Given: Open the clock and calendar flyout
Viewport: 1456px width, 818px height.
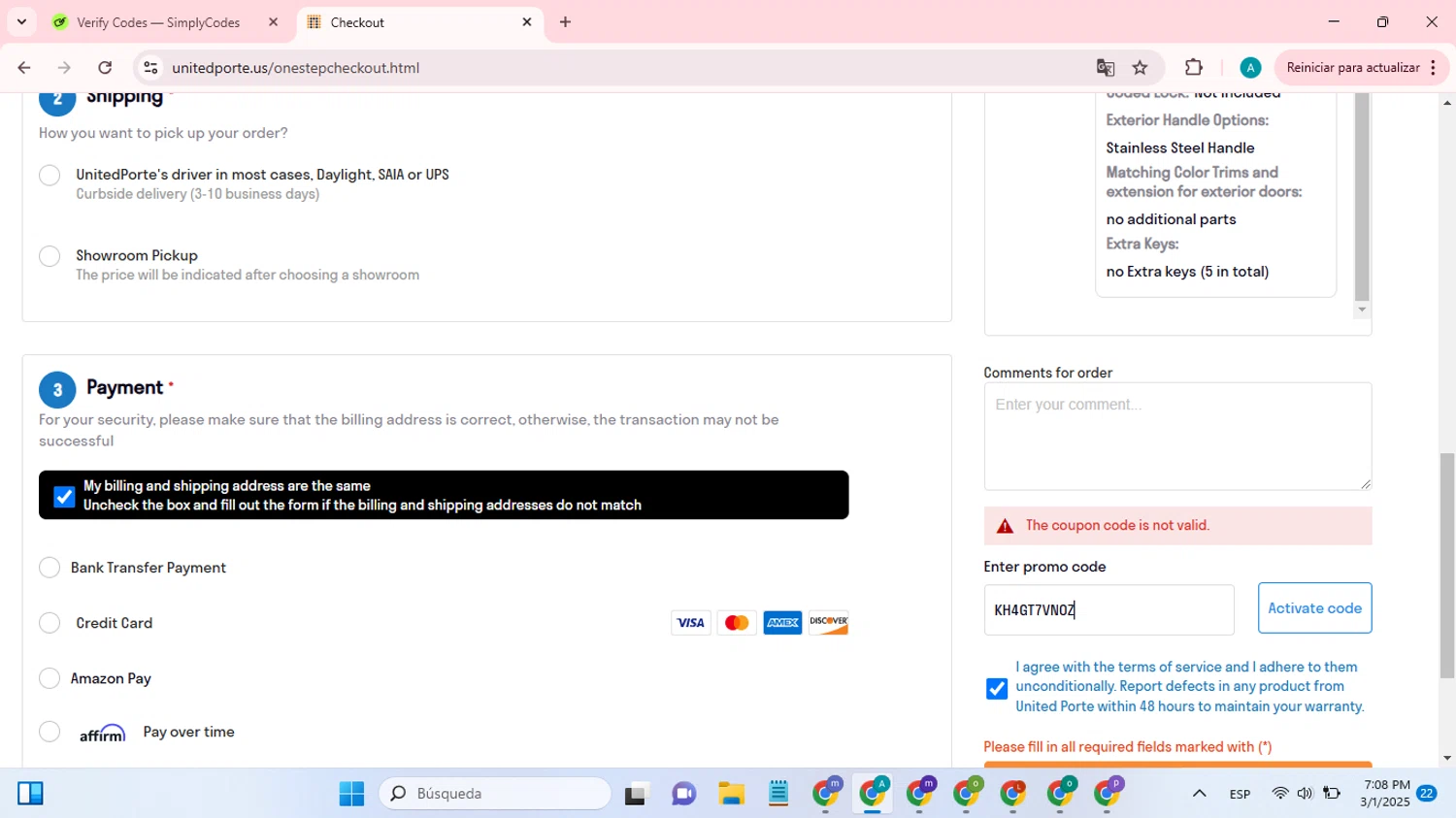Looking at the screenshot, I should [x=1386, y=794].
